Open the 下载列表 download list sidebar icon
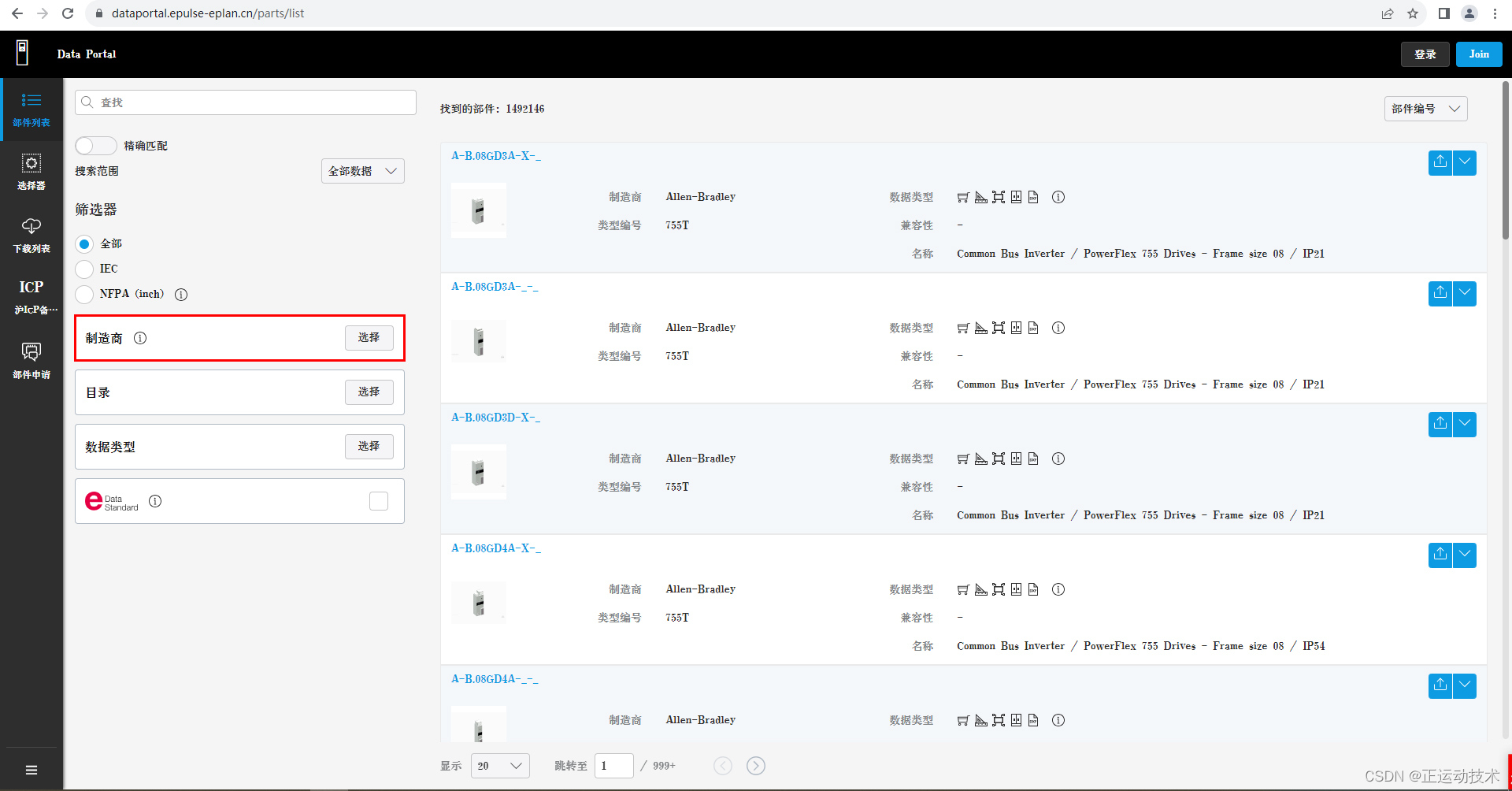This screenshot has height=791, width=1512. click(x=31, y=235)
